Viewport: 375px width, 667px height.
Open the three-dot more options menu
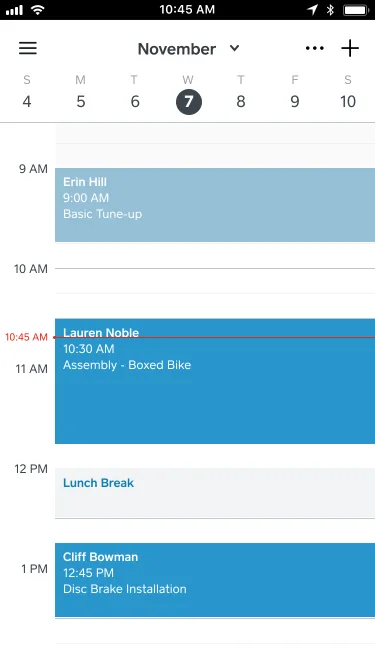315,48
